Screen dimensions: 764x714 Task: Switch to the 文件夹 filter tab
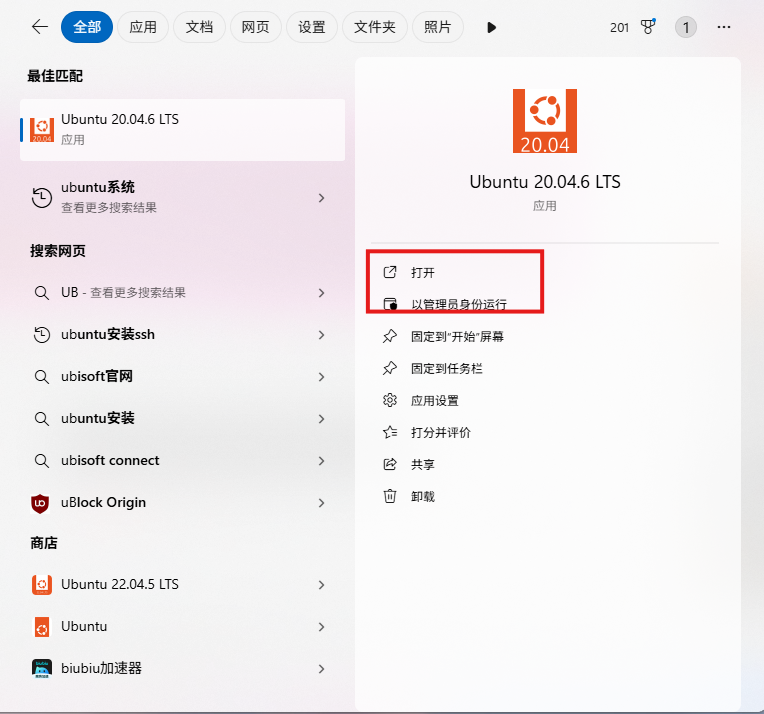[x=375, y=28]
